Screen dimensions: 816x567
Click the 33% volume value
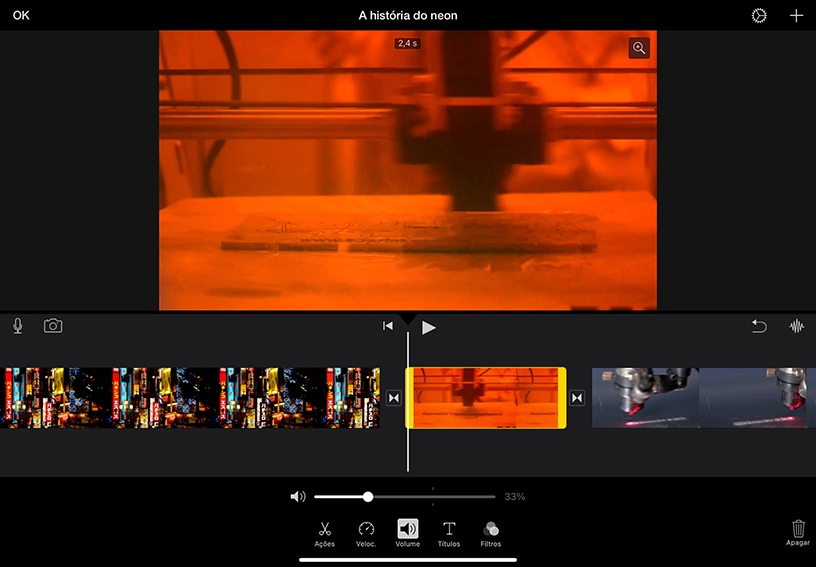[514, 497]
